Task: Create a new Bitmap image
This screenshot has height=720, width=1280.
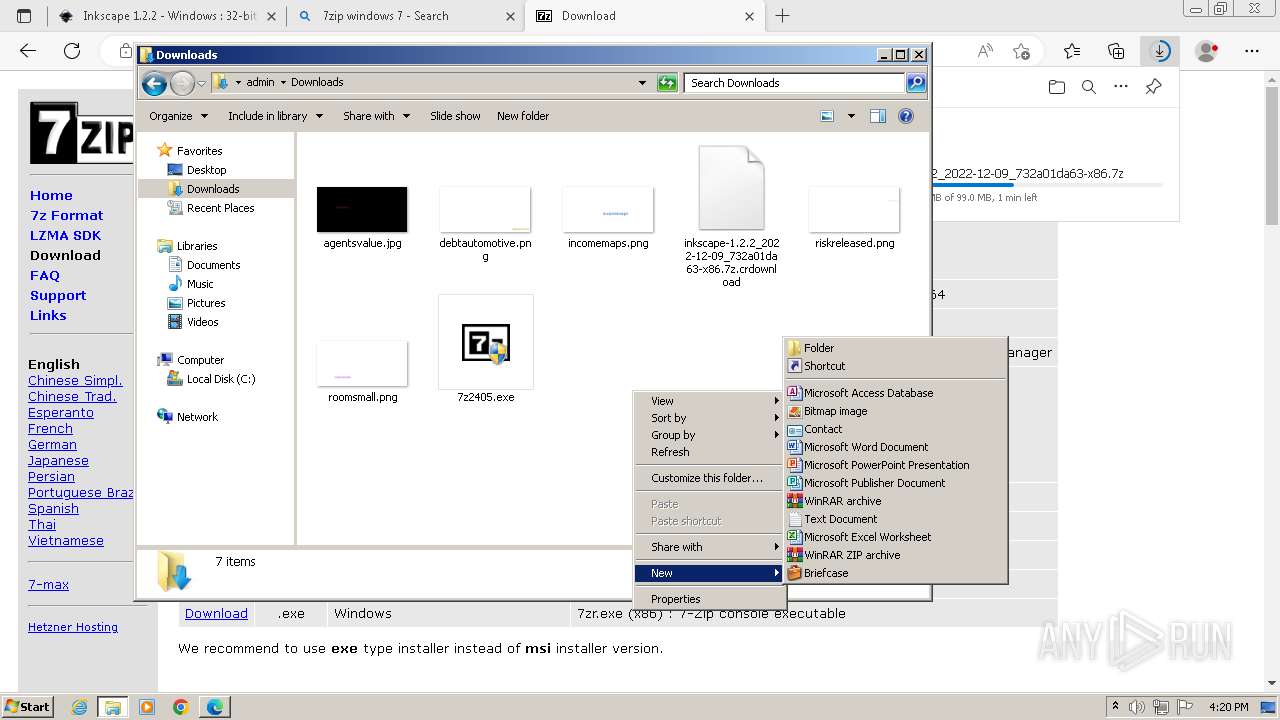Action: 895,411
